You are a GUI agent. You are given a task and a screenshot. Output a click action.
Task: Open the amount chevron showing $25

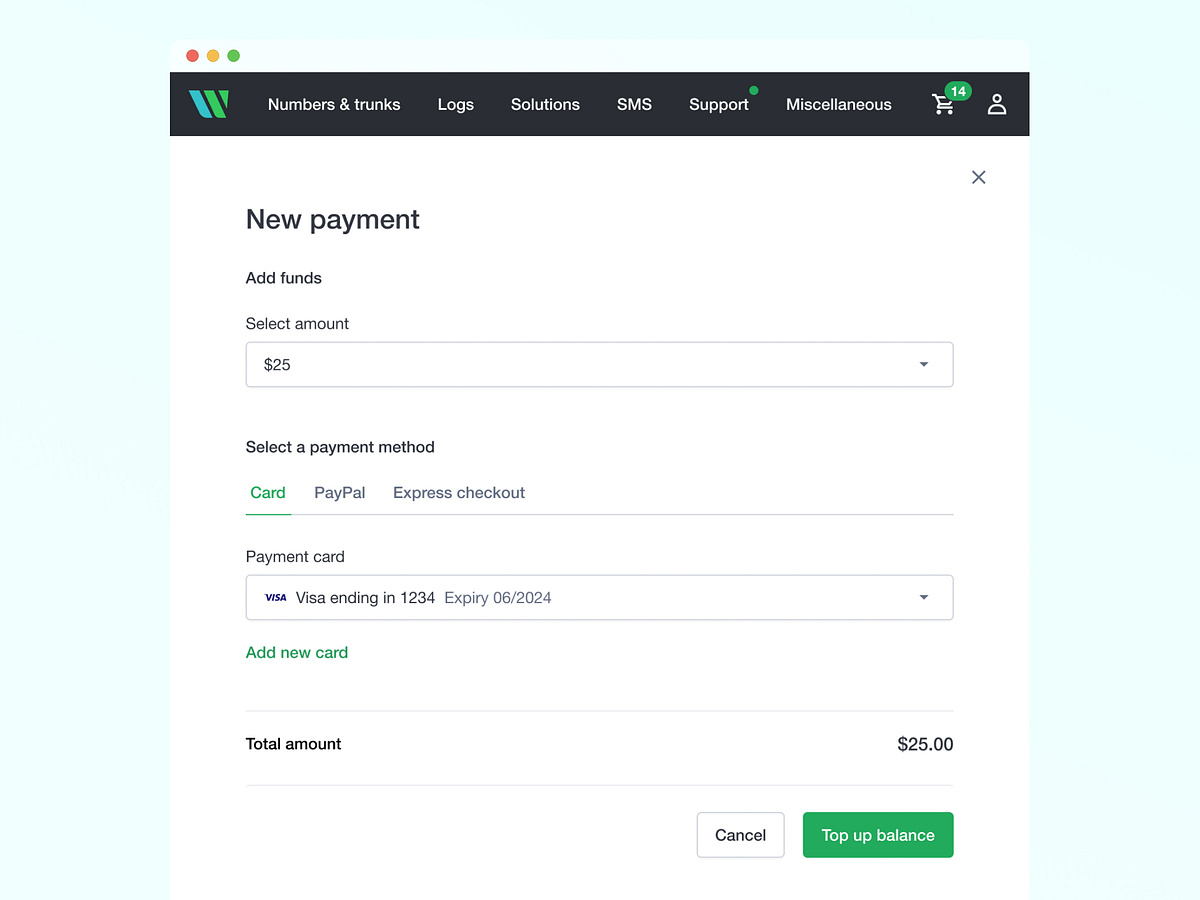pos(923,364)
